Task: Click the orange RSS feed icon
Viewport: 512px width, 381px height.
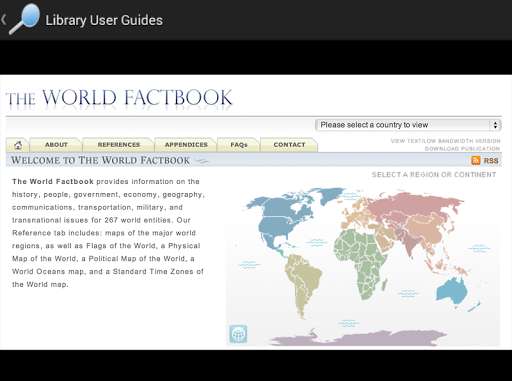Action: 476,160
